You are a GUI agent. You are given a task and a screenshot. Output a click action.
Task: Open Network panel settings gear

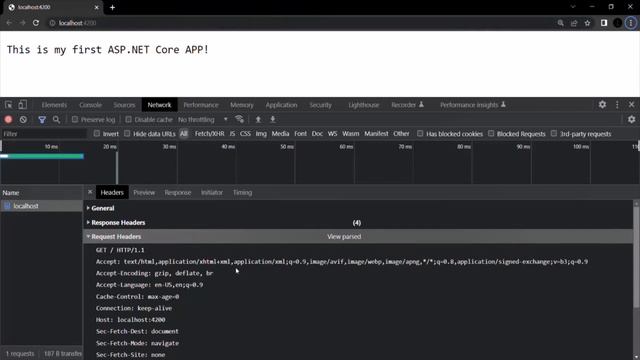click(631, 119)
